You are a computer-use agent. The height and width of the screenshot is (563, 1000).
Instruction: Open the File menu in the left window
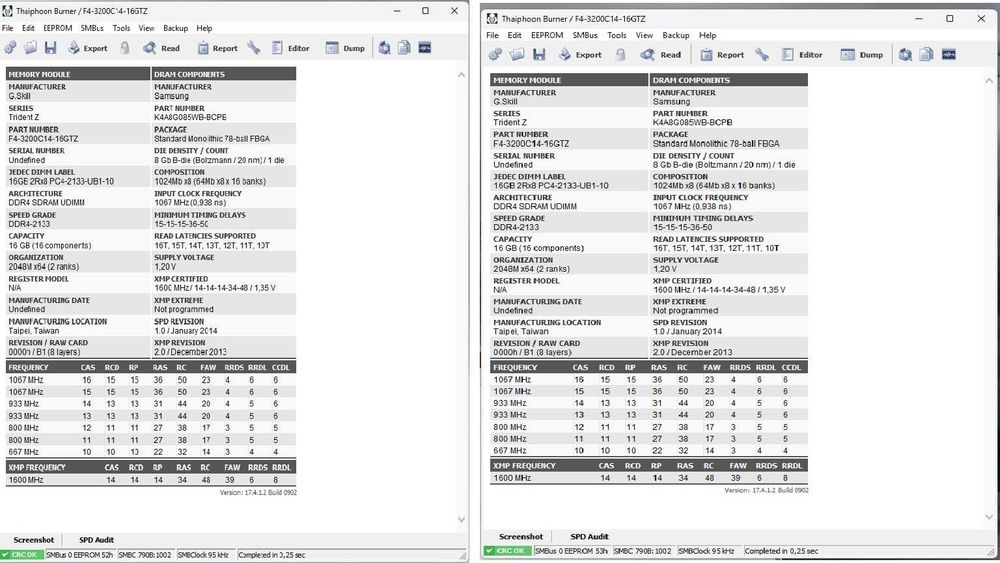pos(8,28)
